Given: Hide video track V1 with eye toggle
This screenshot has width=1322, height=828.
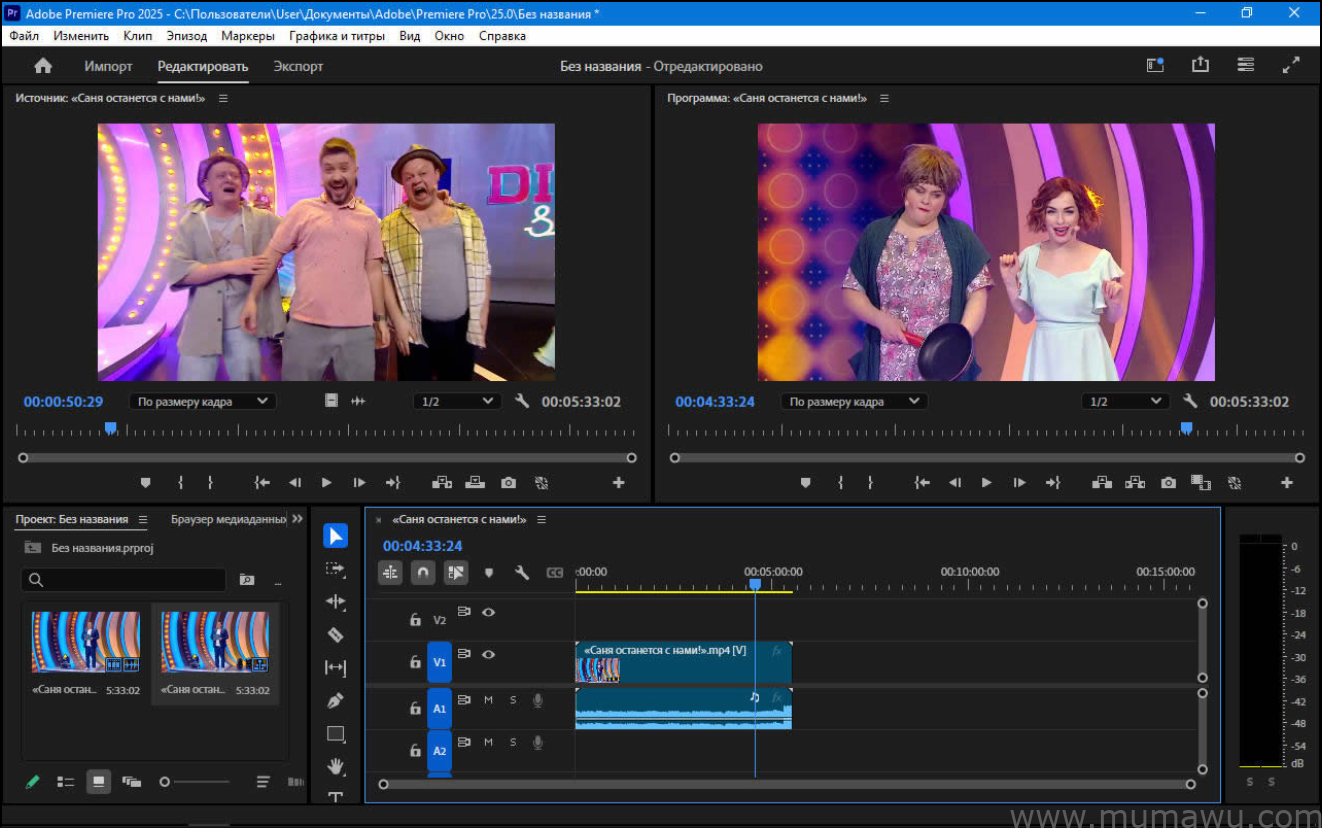Looking at the screenshot, I should pos(489,654).
